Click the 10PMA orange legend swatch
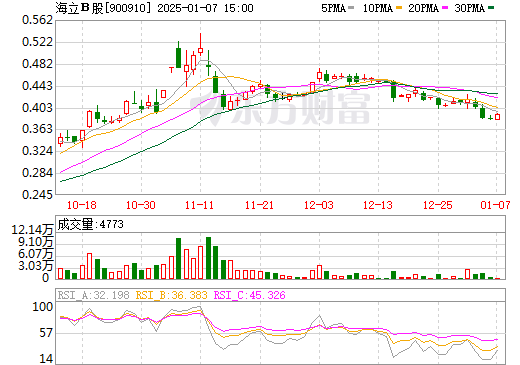 click(x=399, y=8)
